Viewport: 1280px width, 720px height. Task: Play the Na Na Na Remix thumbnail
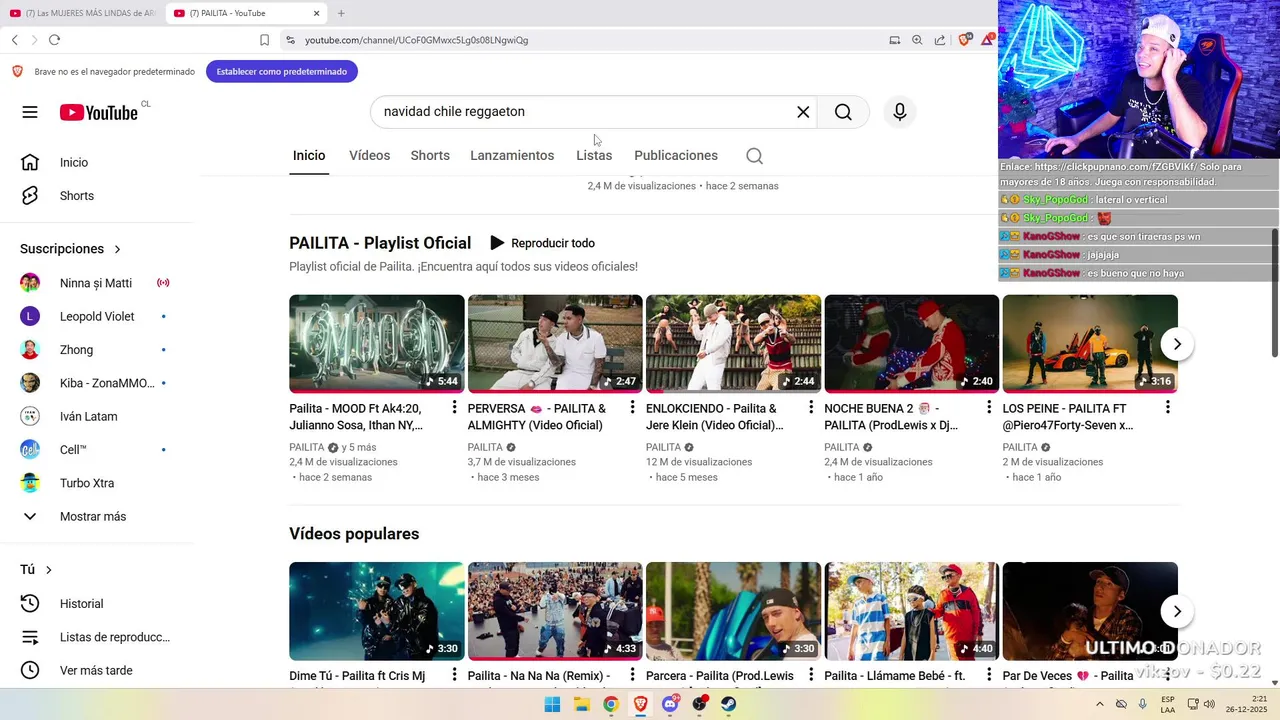click(x=555, y=611)
